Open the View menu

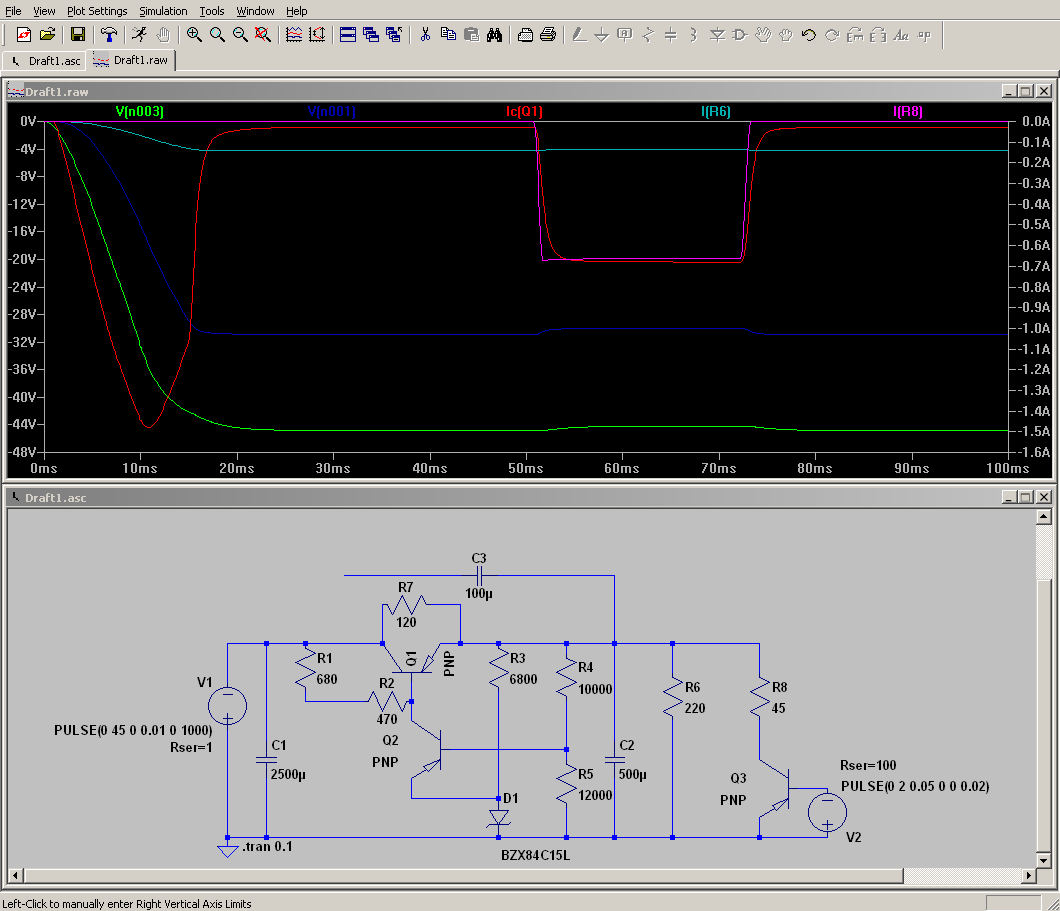45,11
